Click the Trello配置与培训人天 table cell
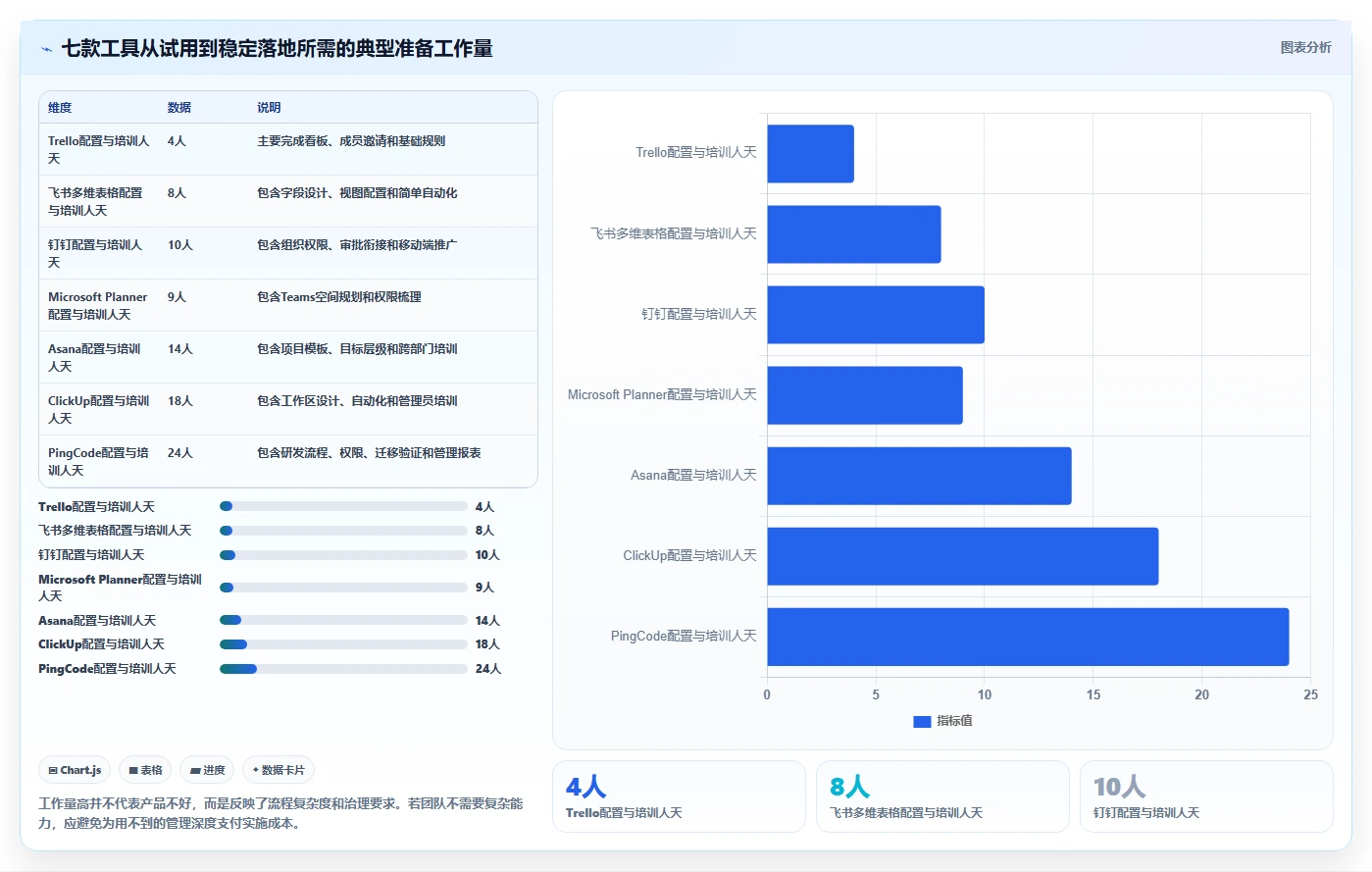1372x872 pixels. click(x=99, y=149)
